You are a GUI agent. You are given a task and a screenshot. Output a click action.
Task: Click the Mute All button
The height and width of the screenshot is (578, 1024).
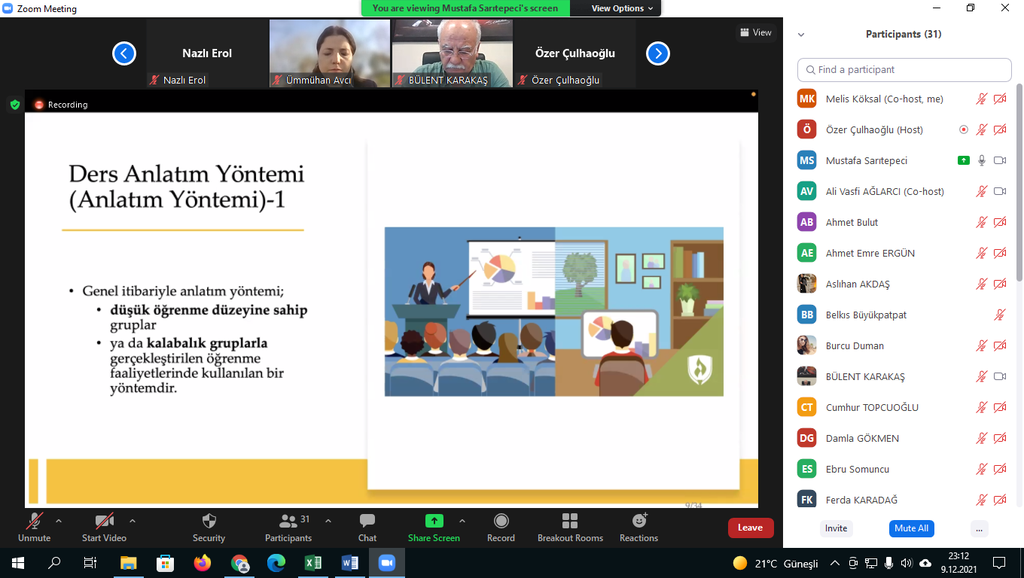tap(911, 528)
